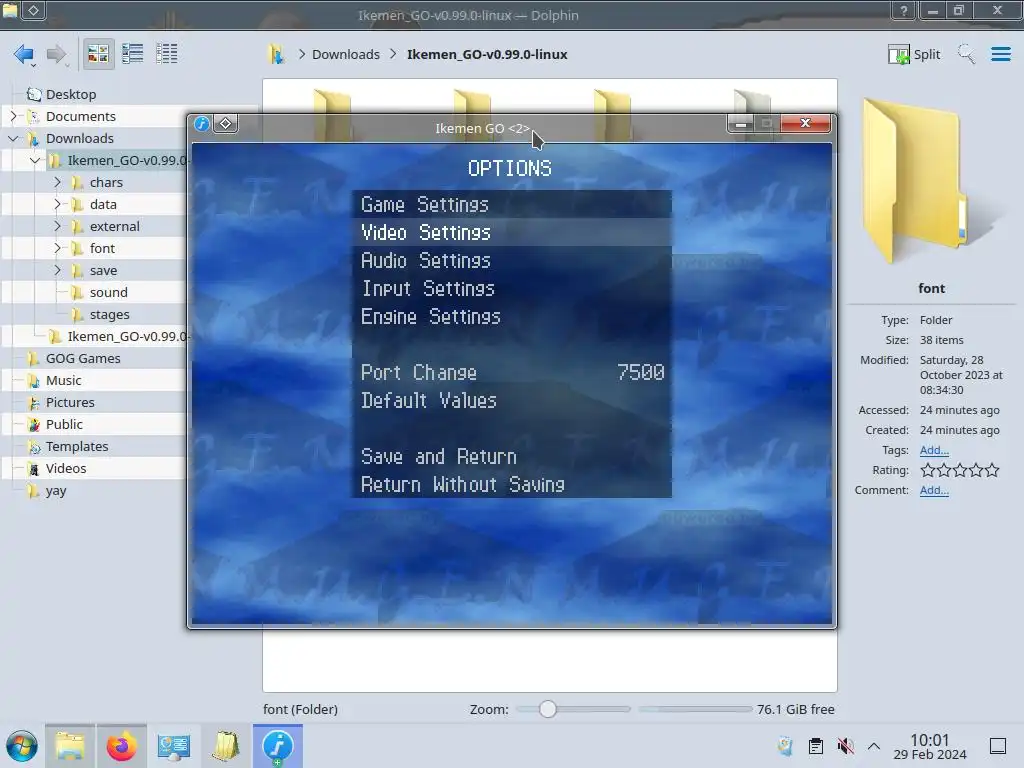1024x768 pixels.
Task: Select Pictures folder in the tree
Action: click(69, 402)
